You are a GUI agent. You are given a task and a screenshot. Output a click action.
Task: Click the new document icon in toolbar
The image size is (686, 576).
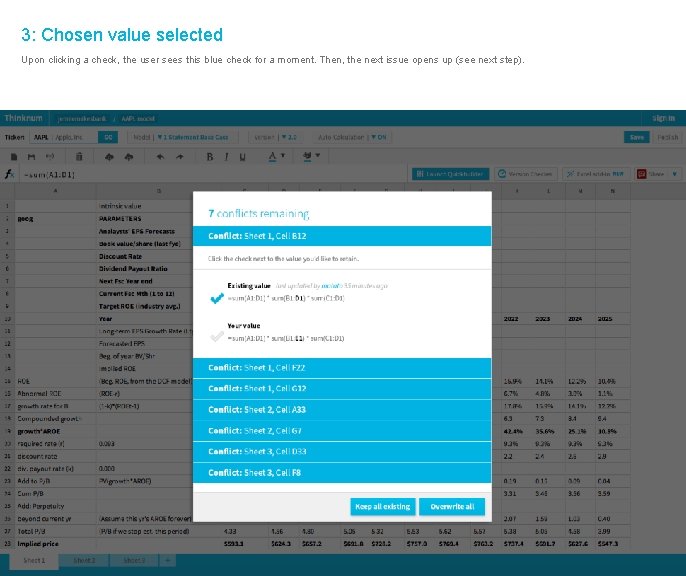point(14,156)
